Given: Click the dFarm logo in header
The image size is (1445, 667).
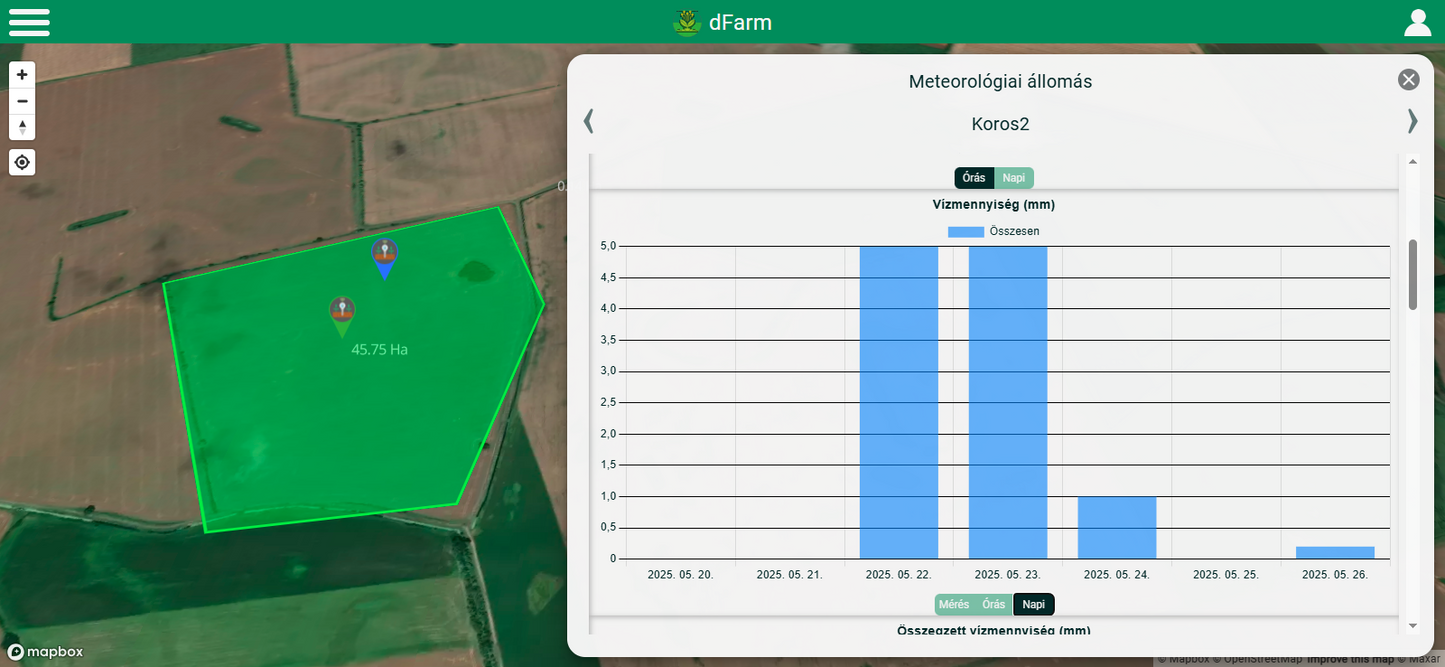Looking at the screenshot, I should [722, 22].
